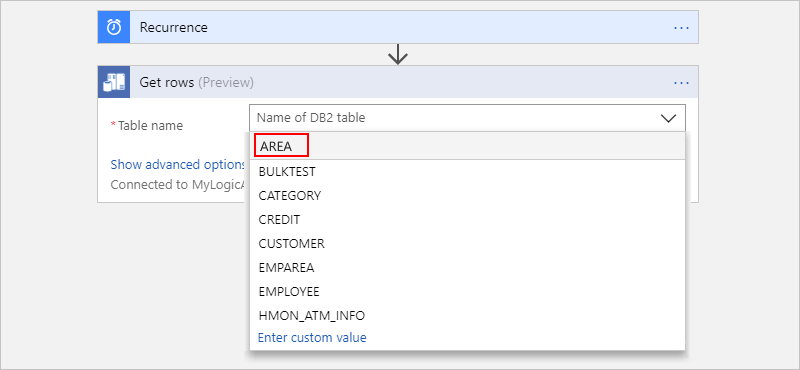
Task: Select the HMON_ATM_INFO table option
Action: [x=467, y=315]
